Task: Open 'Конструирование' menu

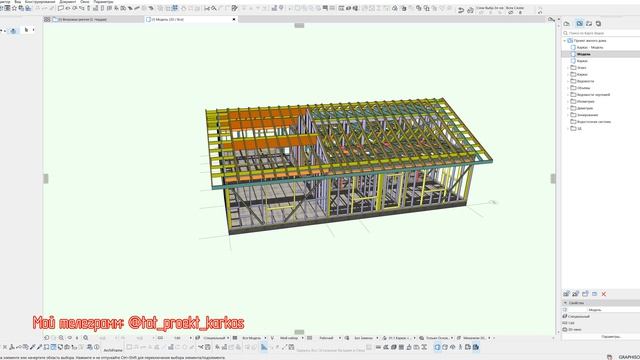Action: 40,2
